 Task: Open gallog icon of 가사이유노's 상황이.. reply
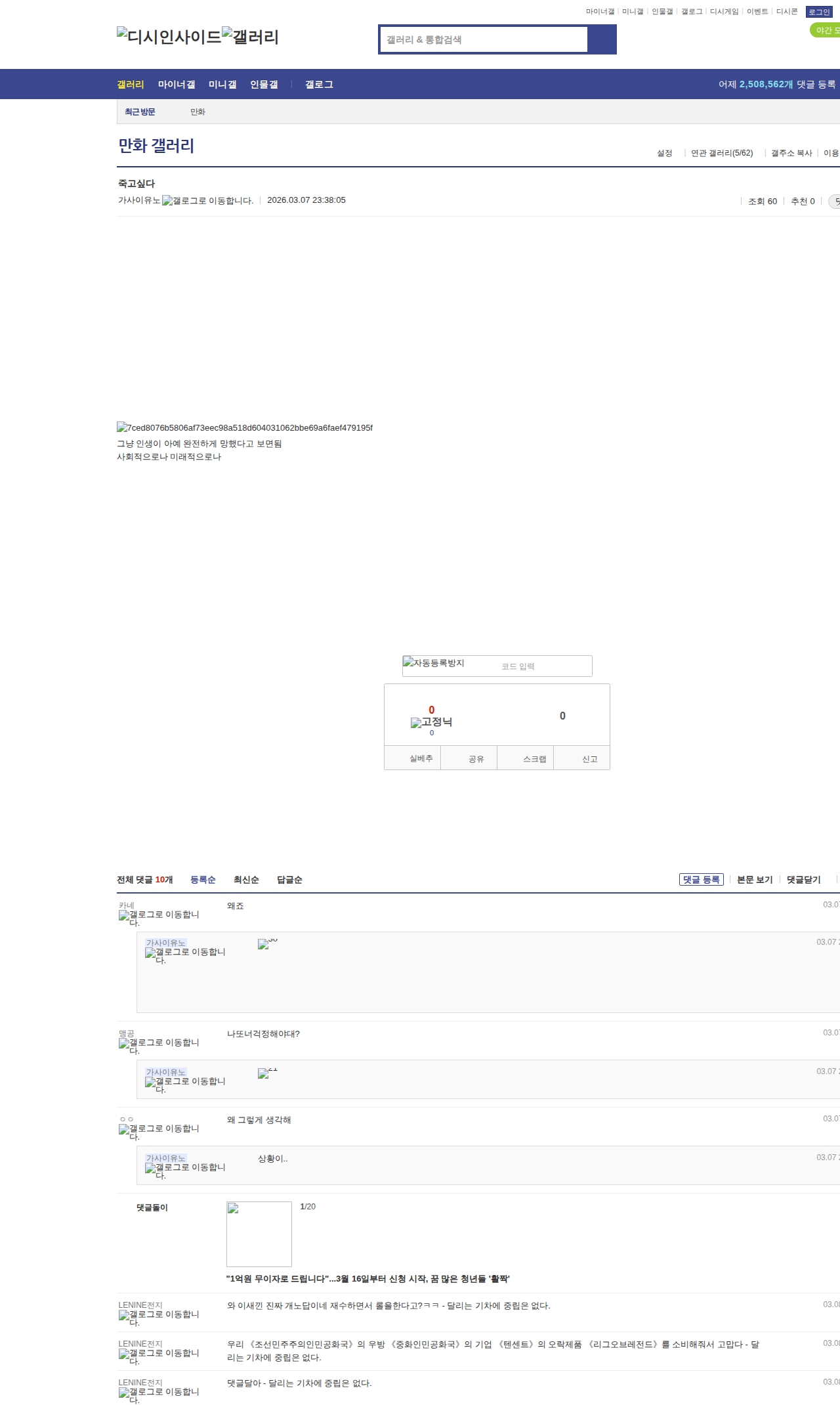185,1171
